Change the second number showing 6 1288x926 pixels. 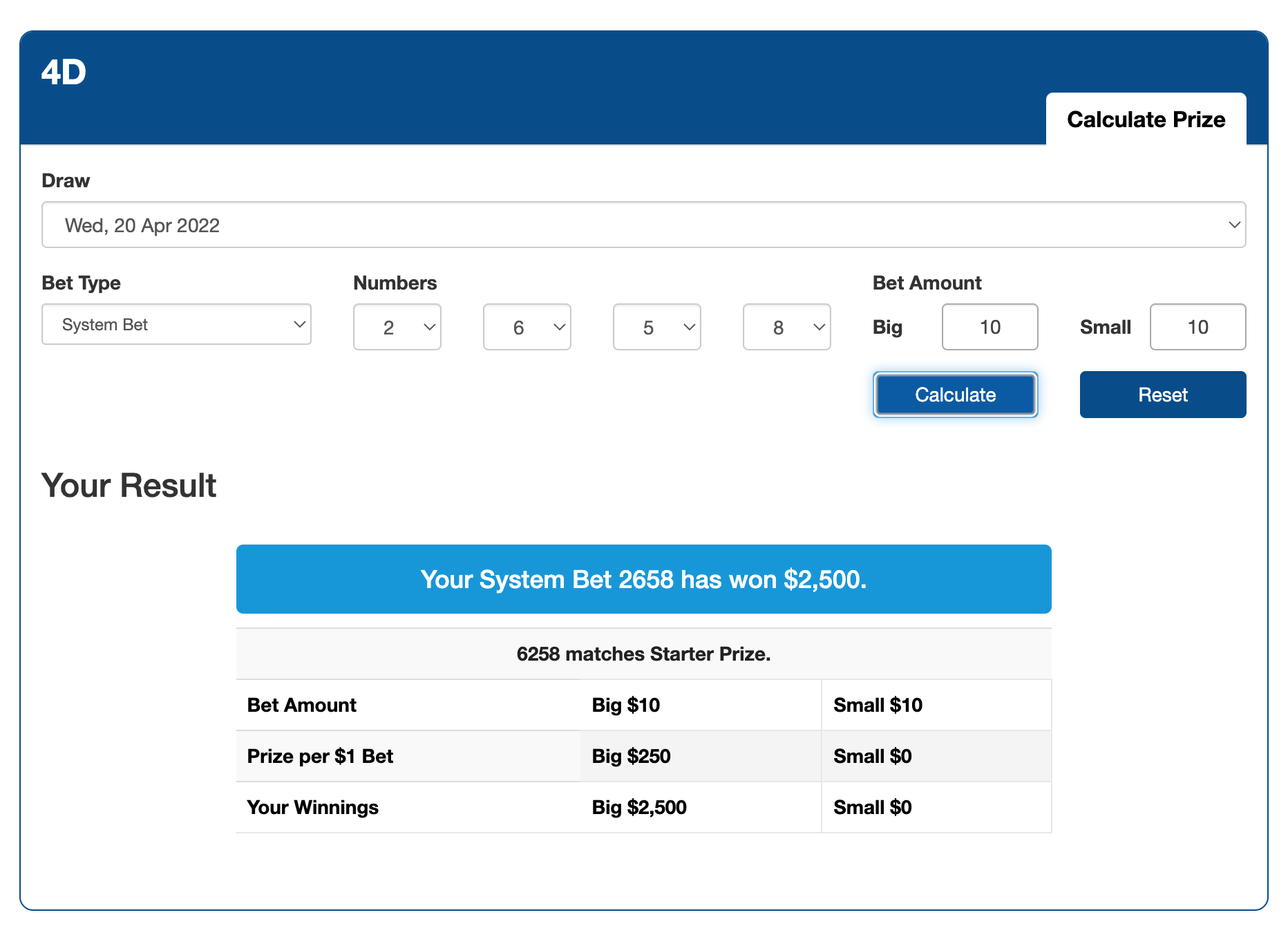click(527, 328)
